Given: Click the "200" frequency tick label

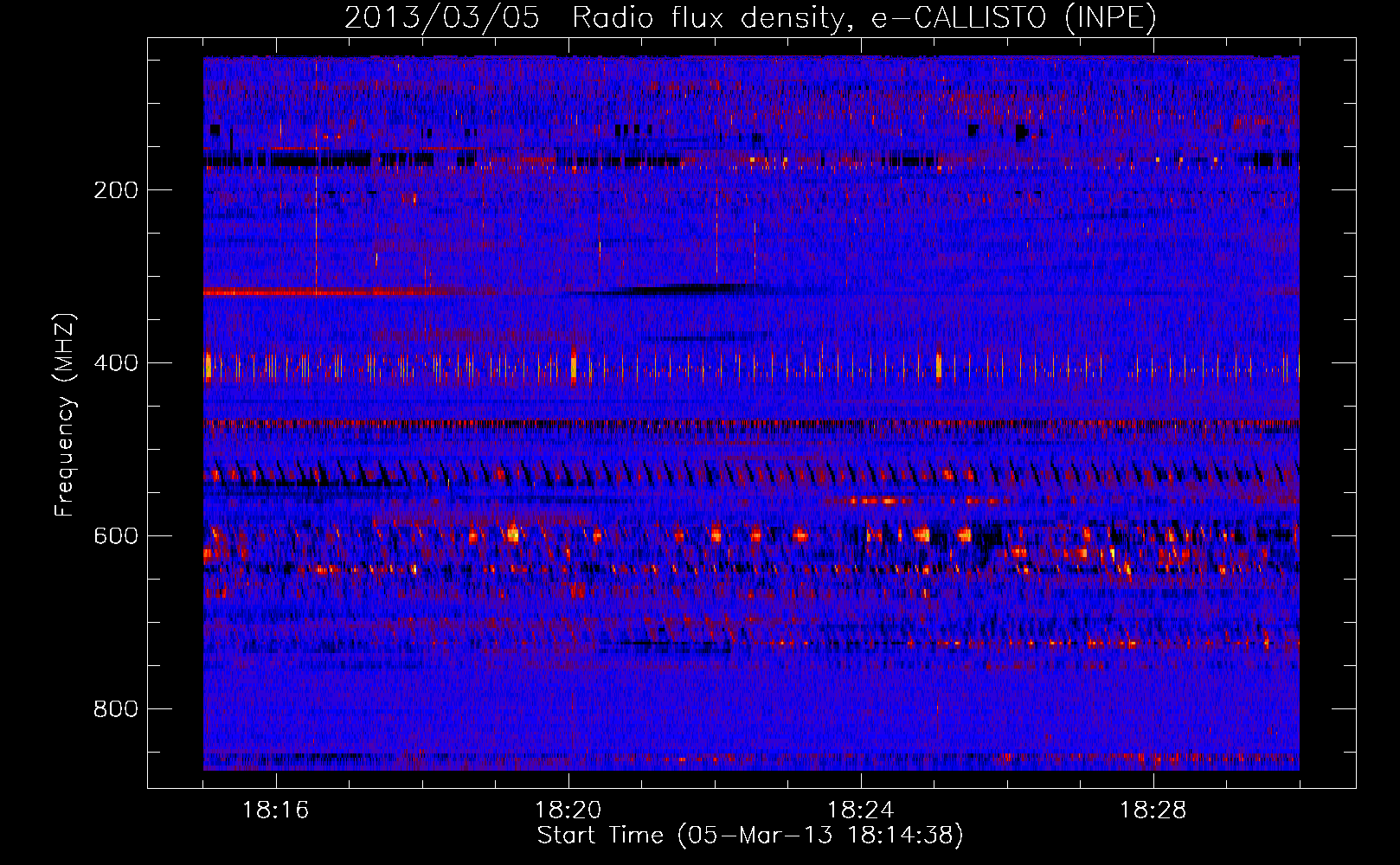Looking at the screenshot, I should tap(116, 190).
